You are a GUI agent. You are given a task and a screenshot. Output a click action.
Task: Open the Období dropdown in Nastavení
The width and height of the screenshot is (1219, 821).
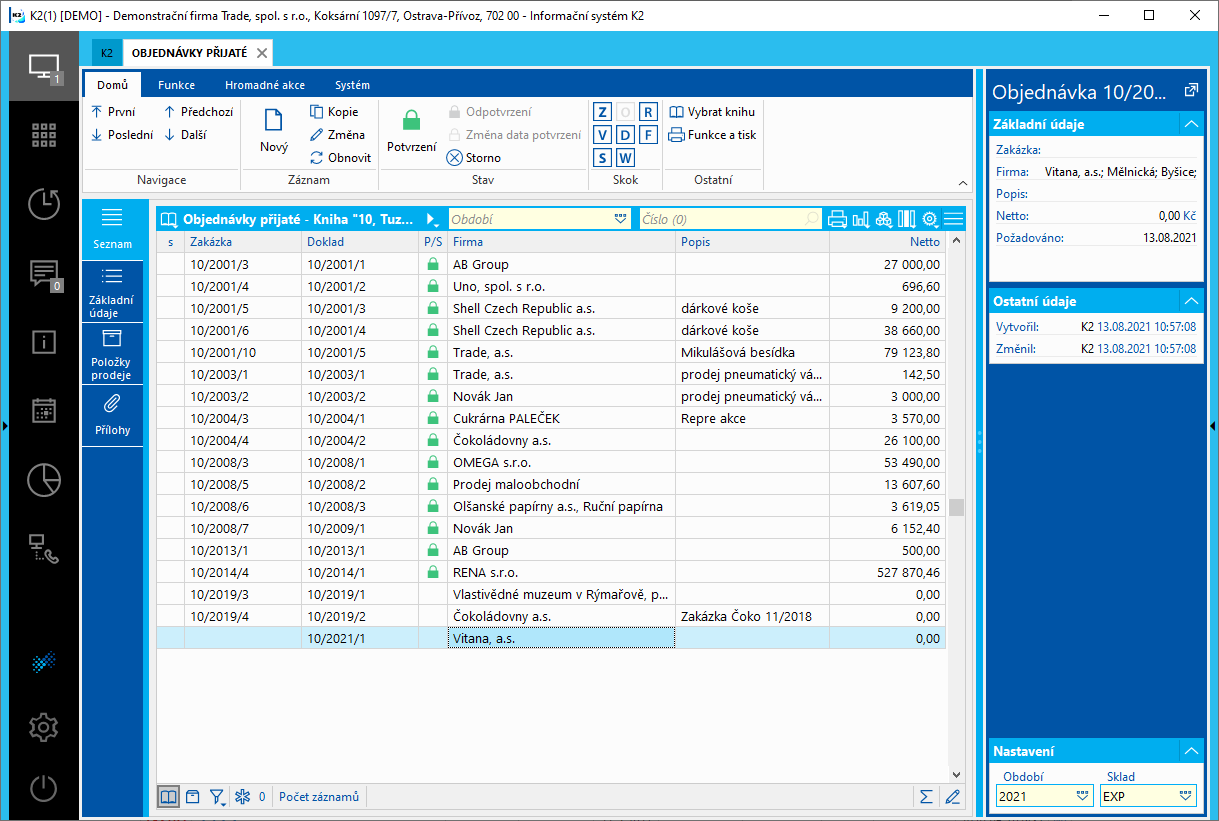(x=1082, y=796)
